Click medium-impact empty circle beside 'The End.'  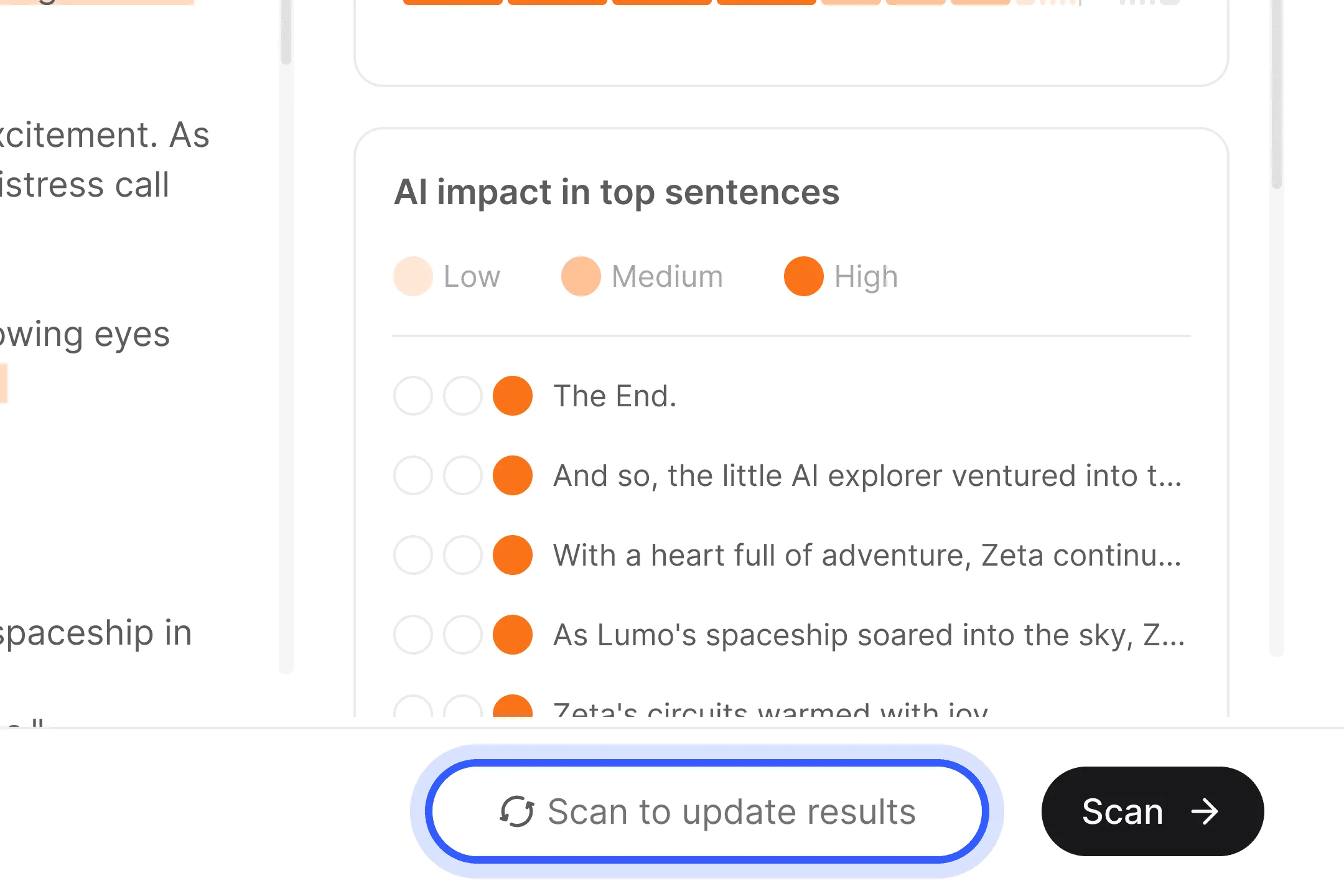coord(462,396)
